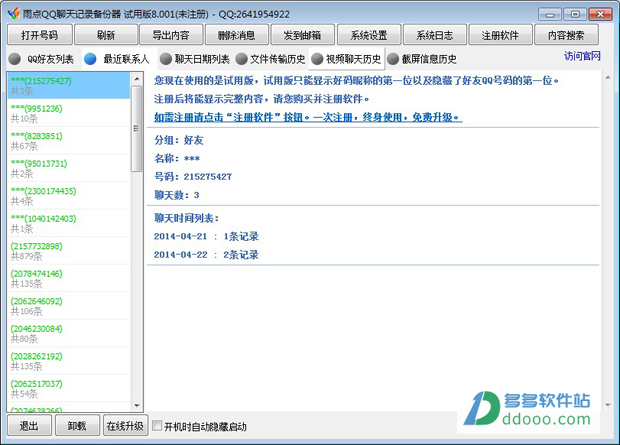Switch to 聊天日期列表 view

pyautogui.click(x=195, y=59)
